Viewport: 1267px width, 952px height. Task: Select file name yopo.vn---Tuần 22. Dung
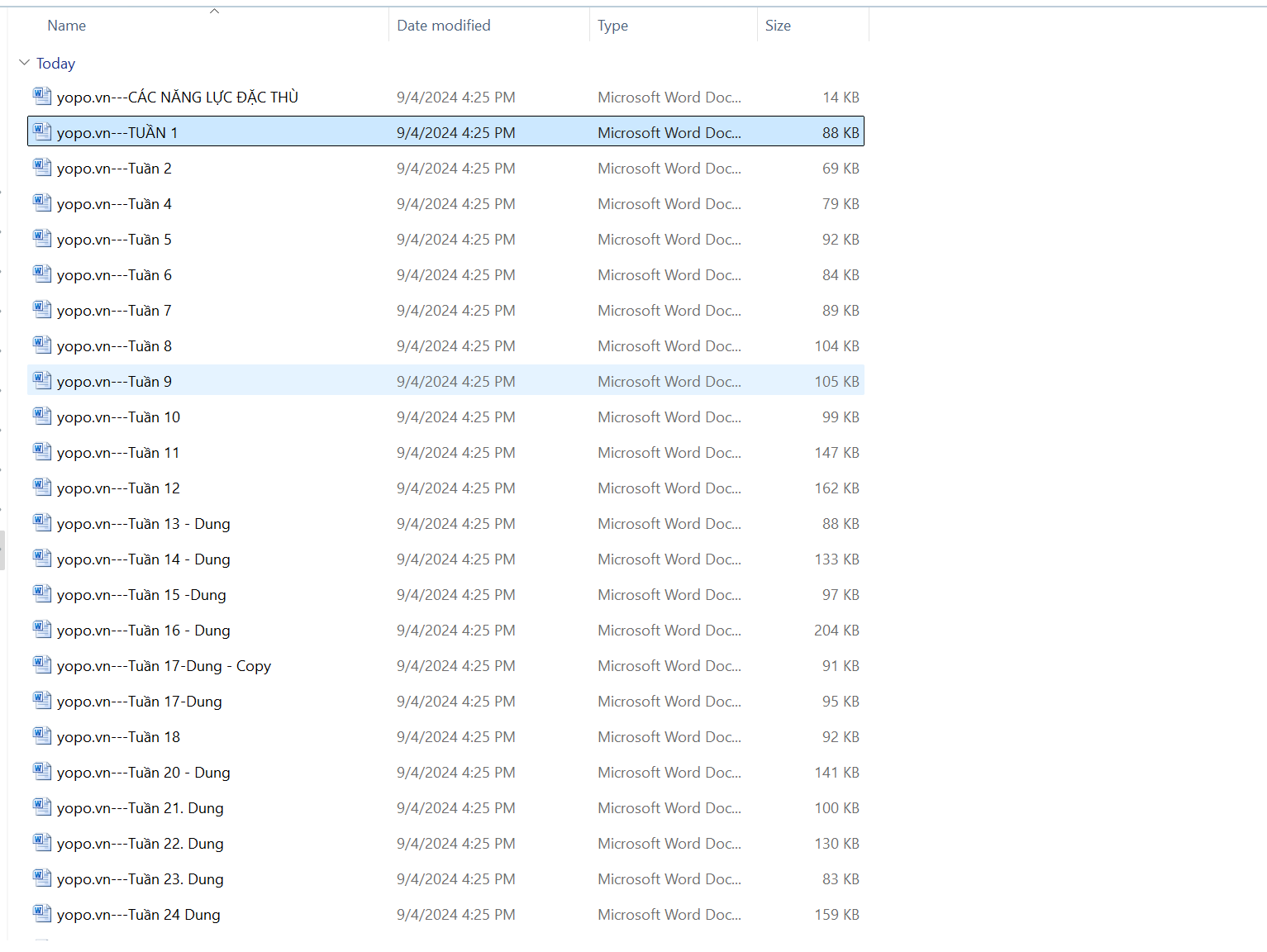point(141,844)
